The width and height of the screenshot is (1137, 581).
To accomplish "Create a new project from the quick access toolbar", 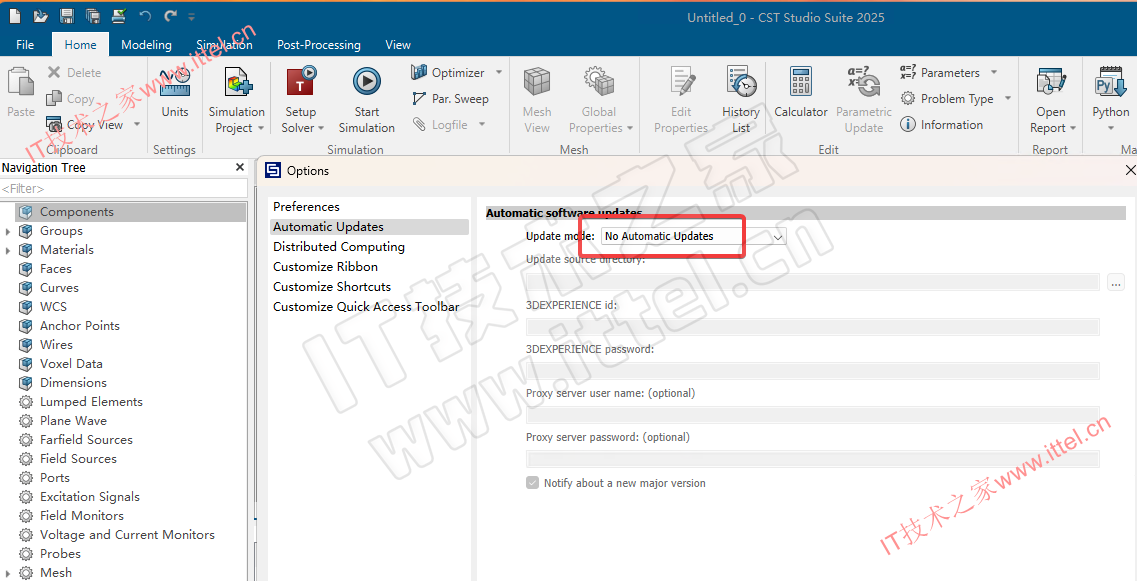I will [15, 16].
